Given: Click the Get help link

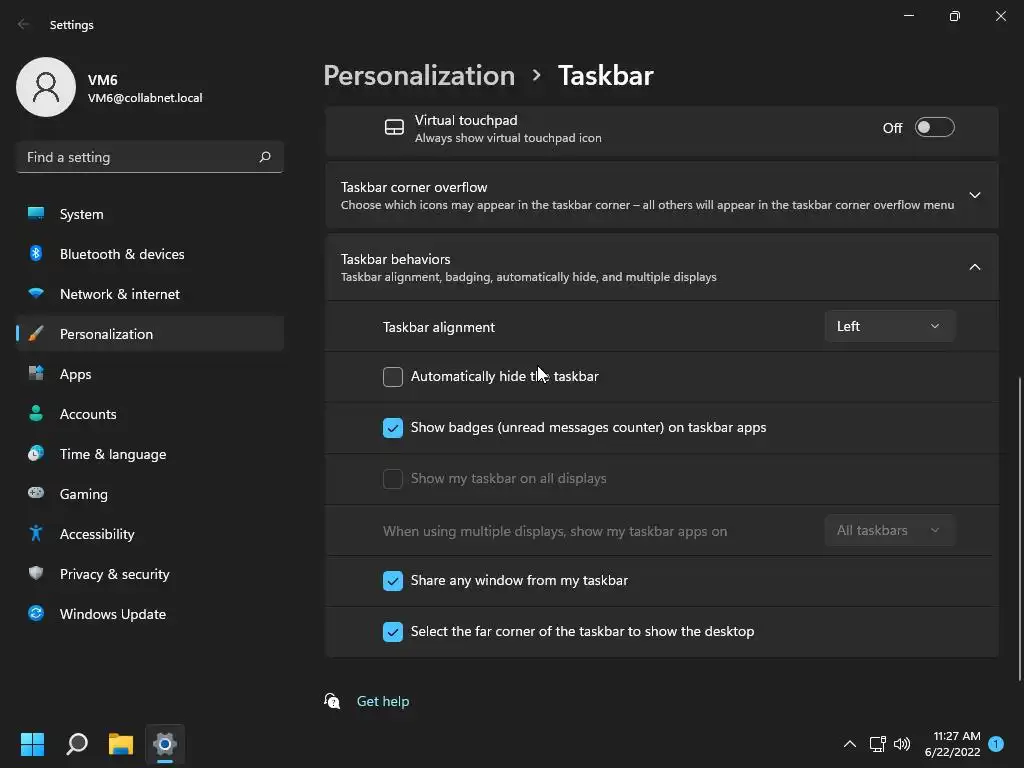Looking at the screenshot, I should click(x=382, y=701).
